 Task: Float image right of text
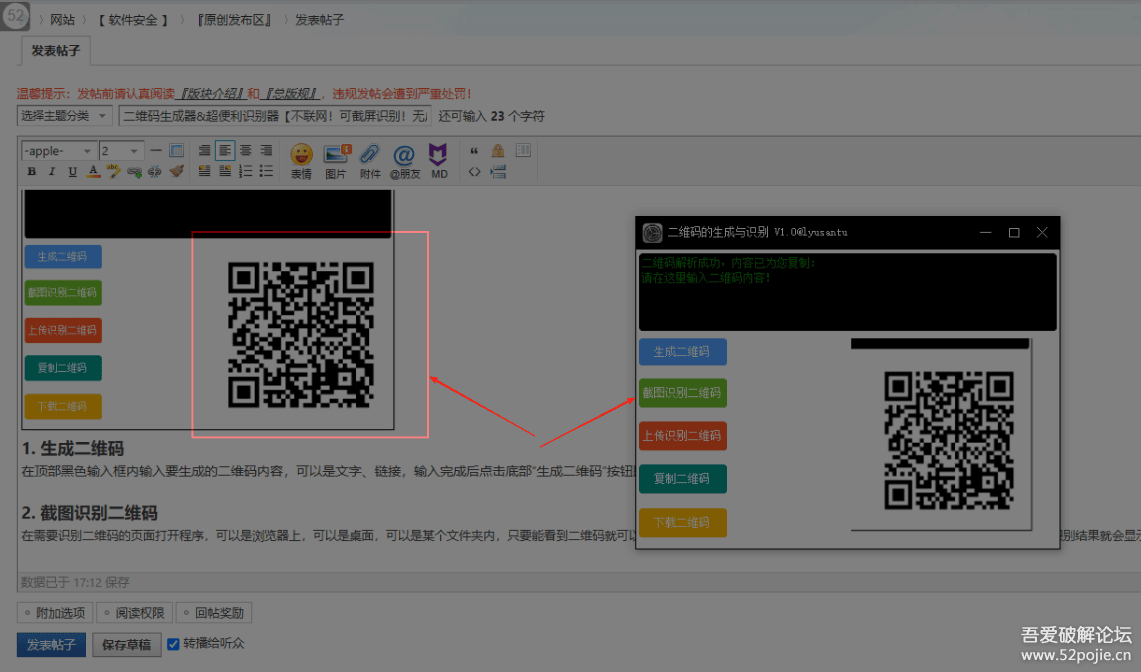(x=225, y=172)
